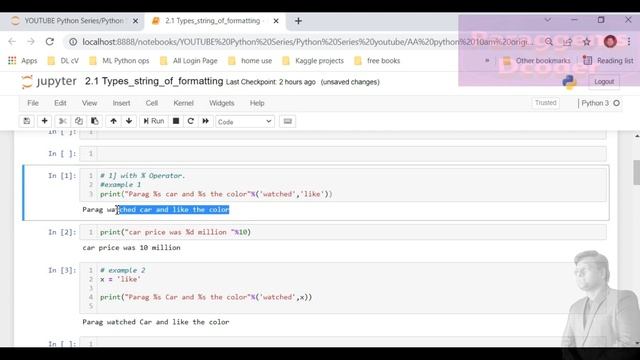The width and height of the screenshot is (640, 360).
Task: Go back in browser history
Action: coord(12,42)
